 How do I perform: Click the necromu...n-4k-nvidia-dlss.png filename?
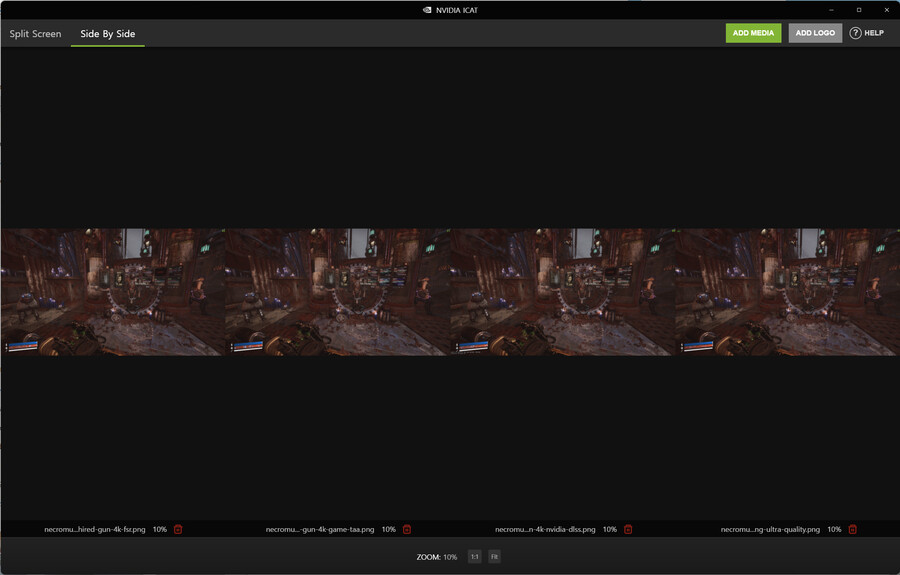pyautogui.click(x=545, y=529)
